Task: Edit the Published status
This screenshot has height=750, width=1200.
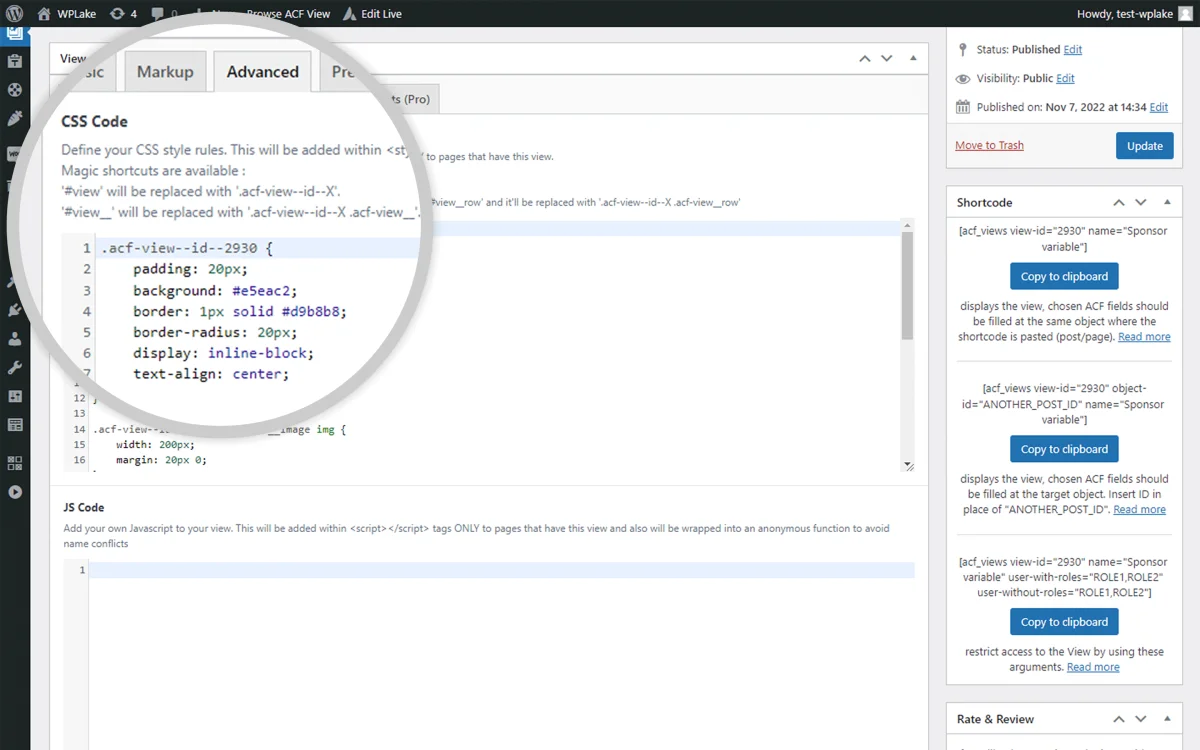Action: coord(1073,50)
